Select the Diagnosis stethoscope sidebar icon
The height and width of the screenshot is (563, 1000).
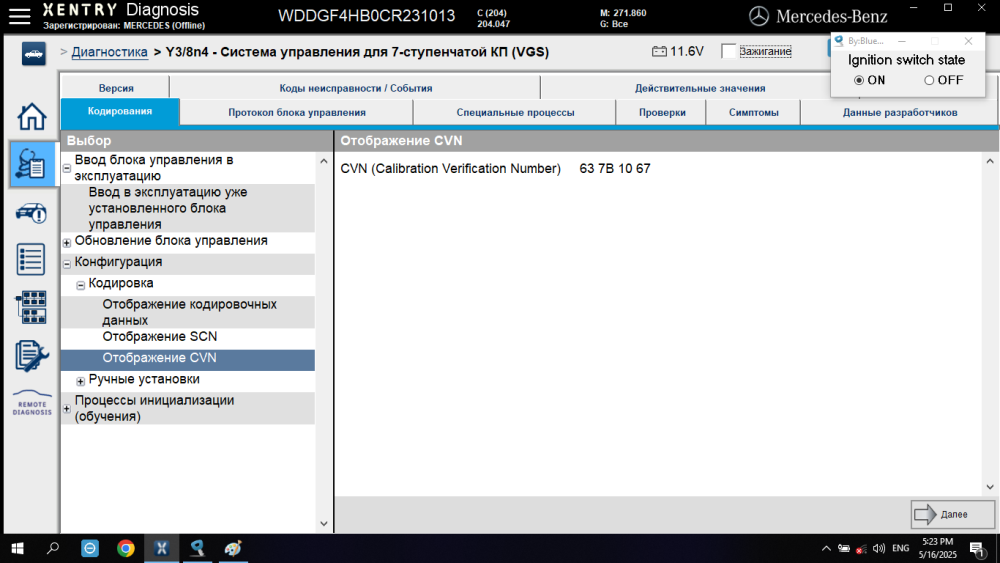pos(32,164)
